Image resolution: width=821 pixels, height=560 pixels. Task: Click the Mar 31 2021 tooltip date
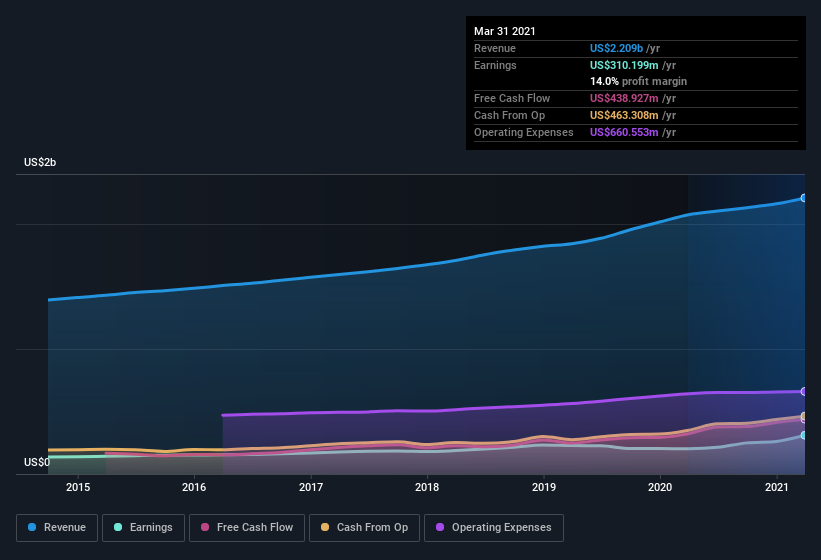505,31
